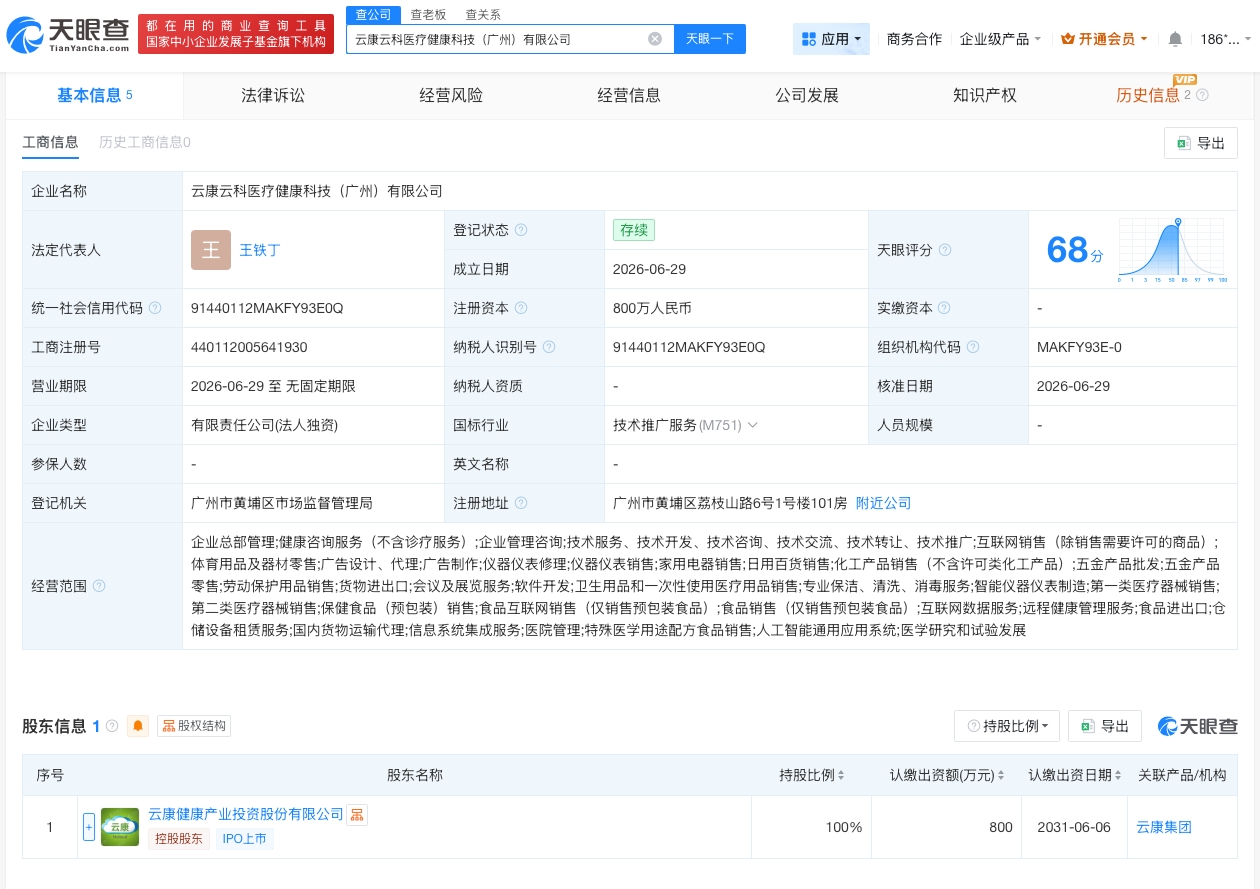Open 附近公司 link
The height and width of the screenshot is (889, 1260).
pos(884,503)
